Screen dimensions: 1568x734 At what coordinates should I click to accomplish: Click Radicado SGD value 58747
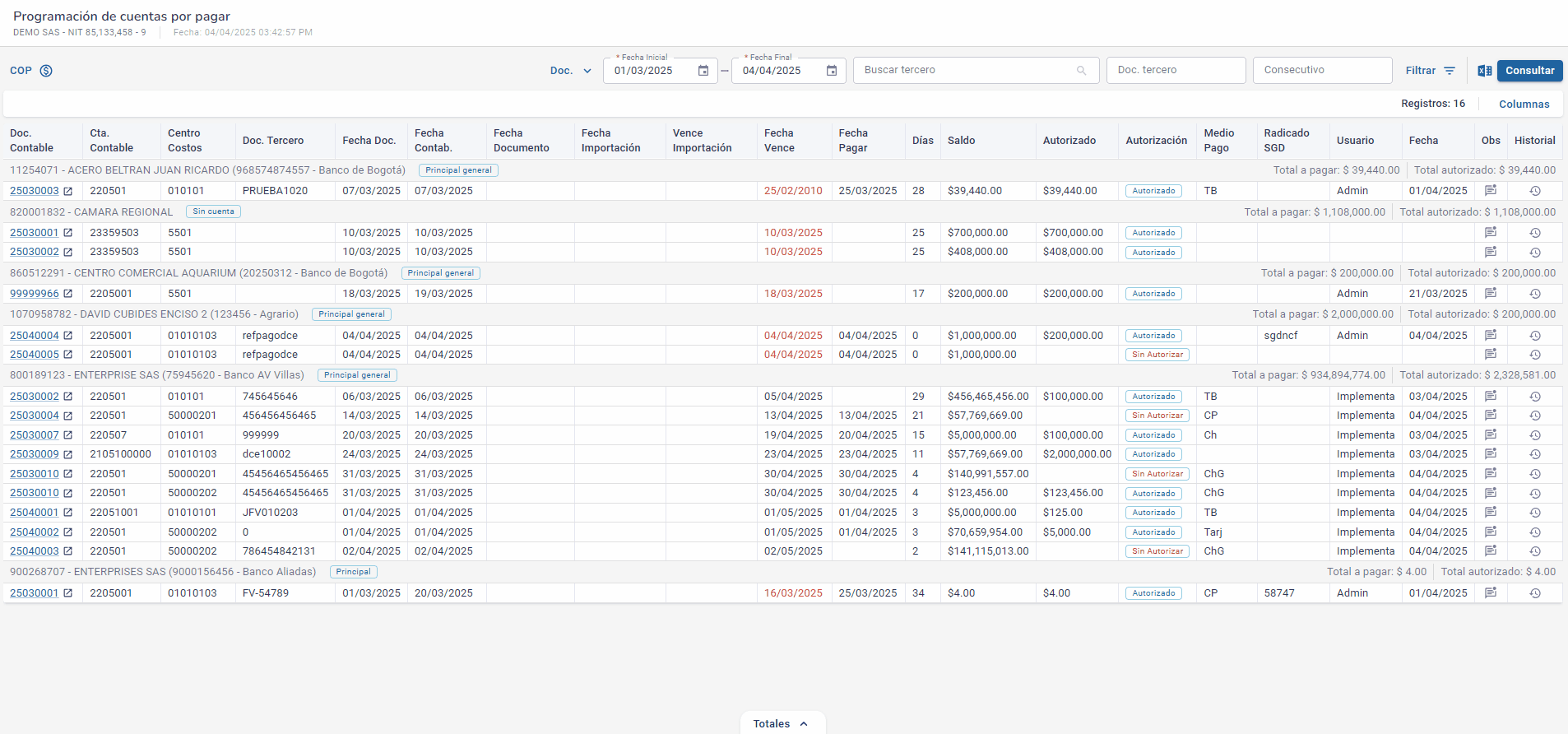1279,593
